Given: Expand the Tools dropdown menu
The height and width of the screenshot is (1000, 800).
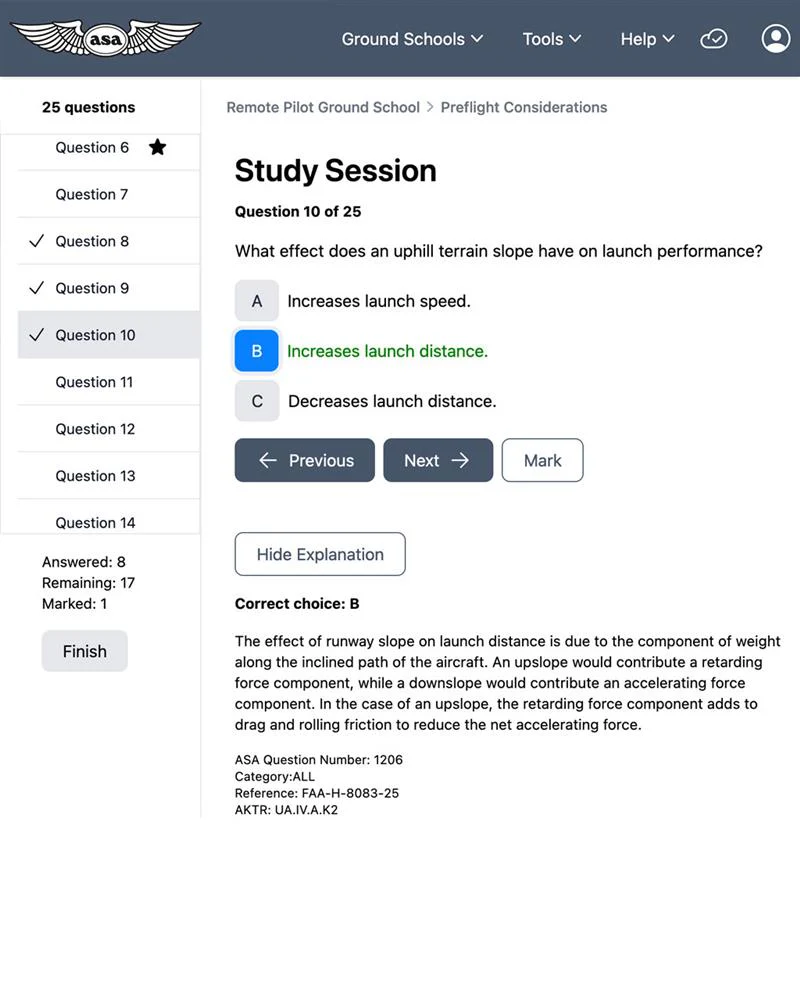Looking at the screenshot, I should (x=552, y=39).
